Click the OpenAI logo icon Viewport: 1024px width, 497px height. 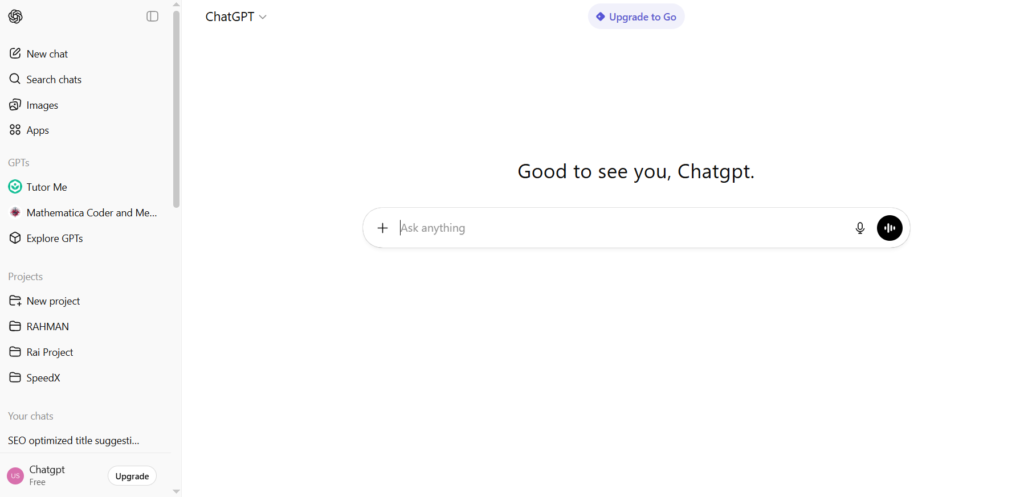[x=15, y=16]
